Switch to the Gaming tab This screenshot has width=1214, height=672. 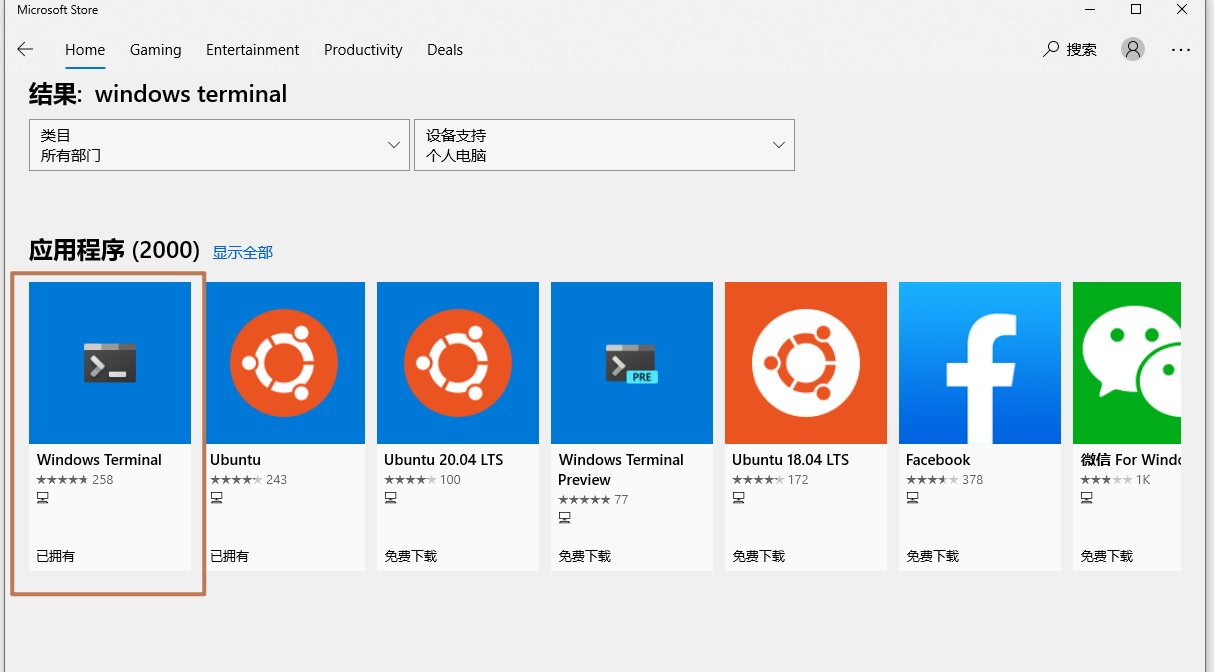156,49
